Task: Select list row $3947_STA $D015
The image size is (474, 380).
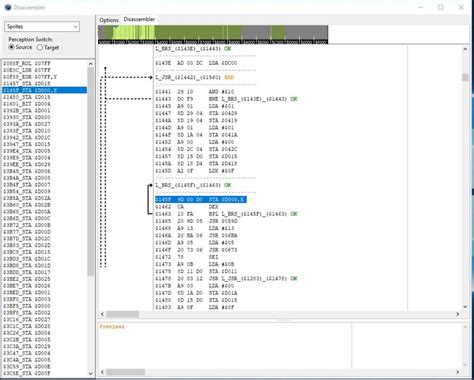Action: point(45,144)
